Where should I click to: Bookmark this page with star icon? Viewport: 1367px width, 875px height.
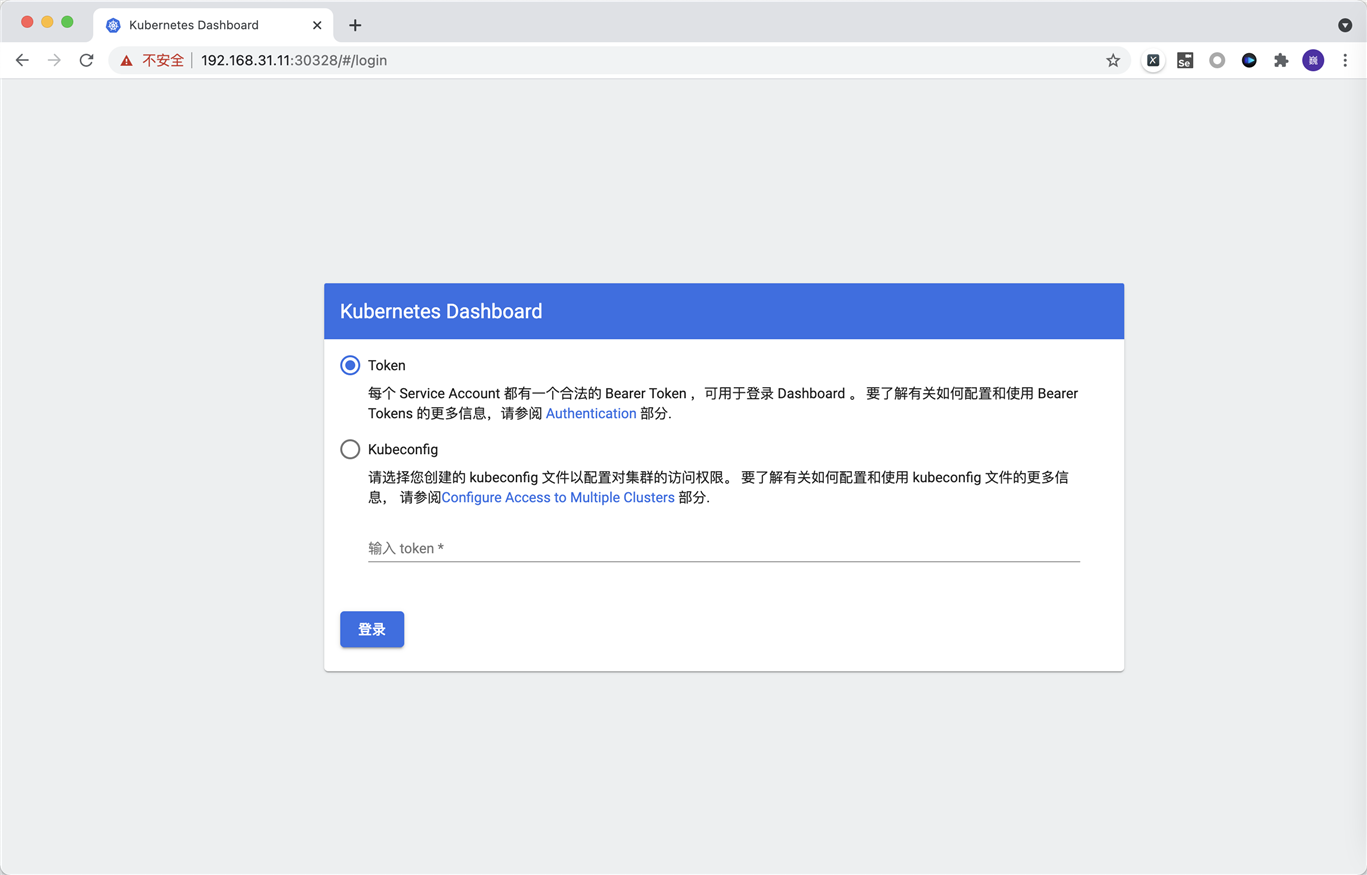pos(1113,60)
